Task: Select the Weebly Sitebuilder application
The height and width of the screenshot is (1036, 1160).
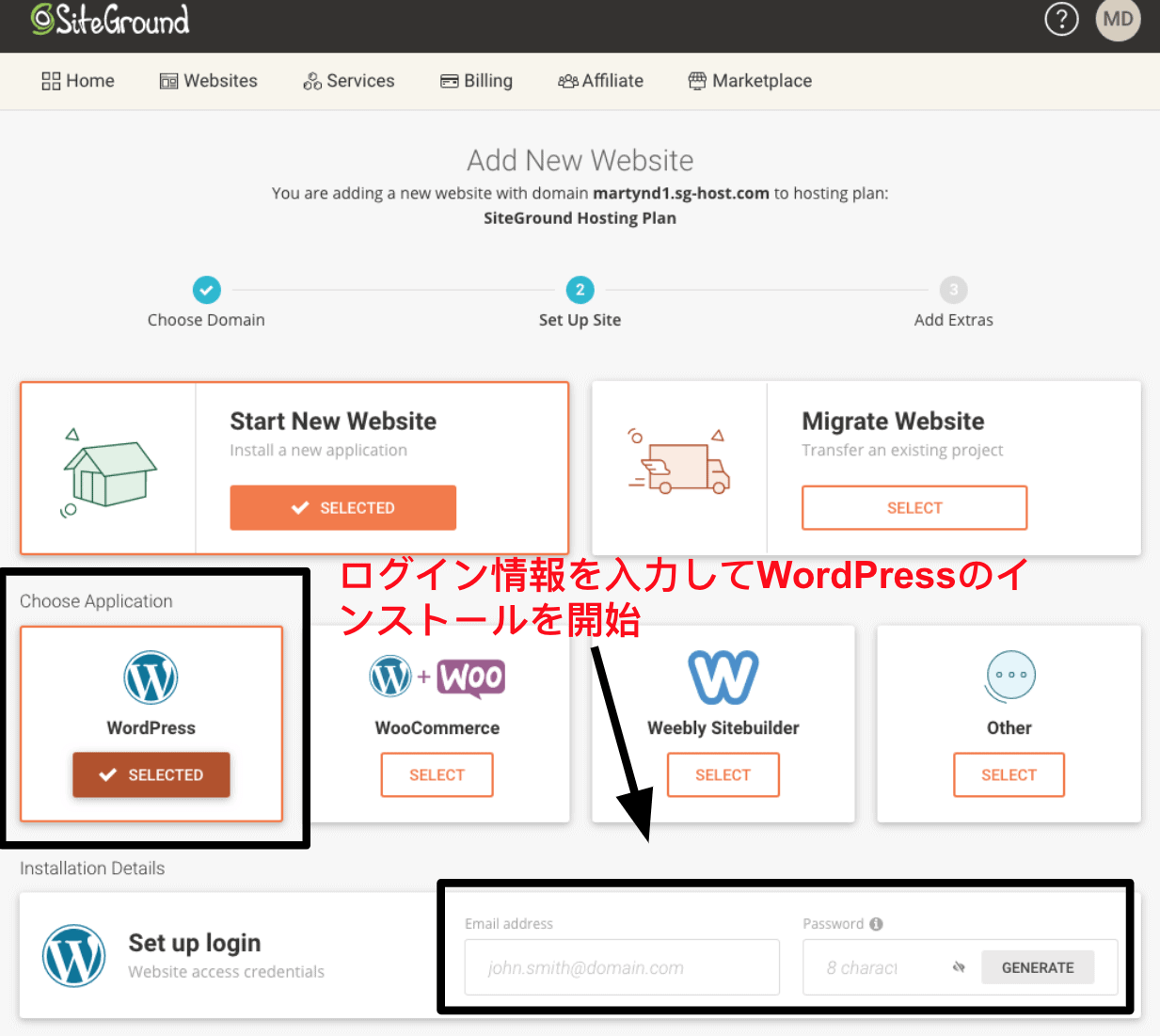Action: [723, 774]
